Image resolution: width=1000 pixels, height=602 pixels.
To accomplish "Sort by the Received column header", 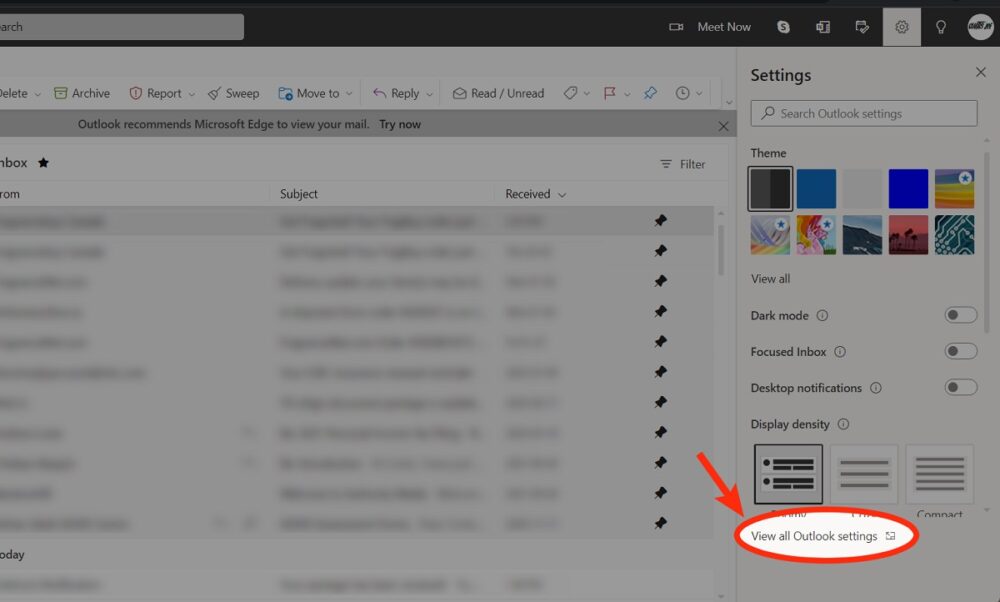I will point(528,194).
